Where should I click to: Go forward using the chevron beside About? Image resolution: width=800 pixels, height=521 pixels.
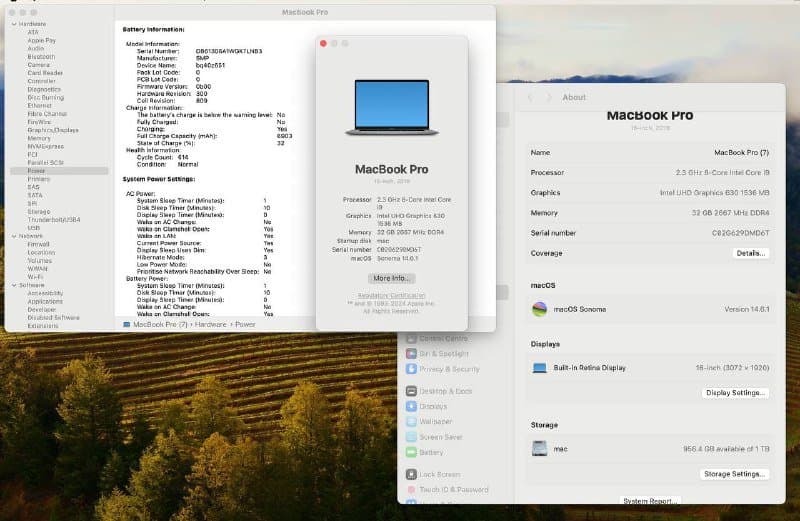[x=549, y=97]
